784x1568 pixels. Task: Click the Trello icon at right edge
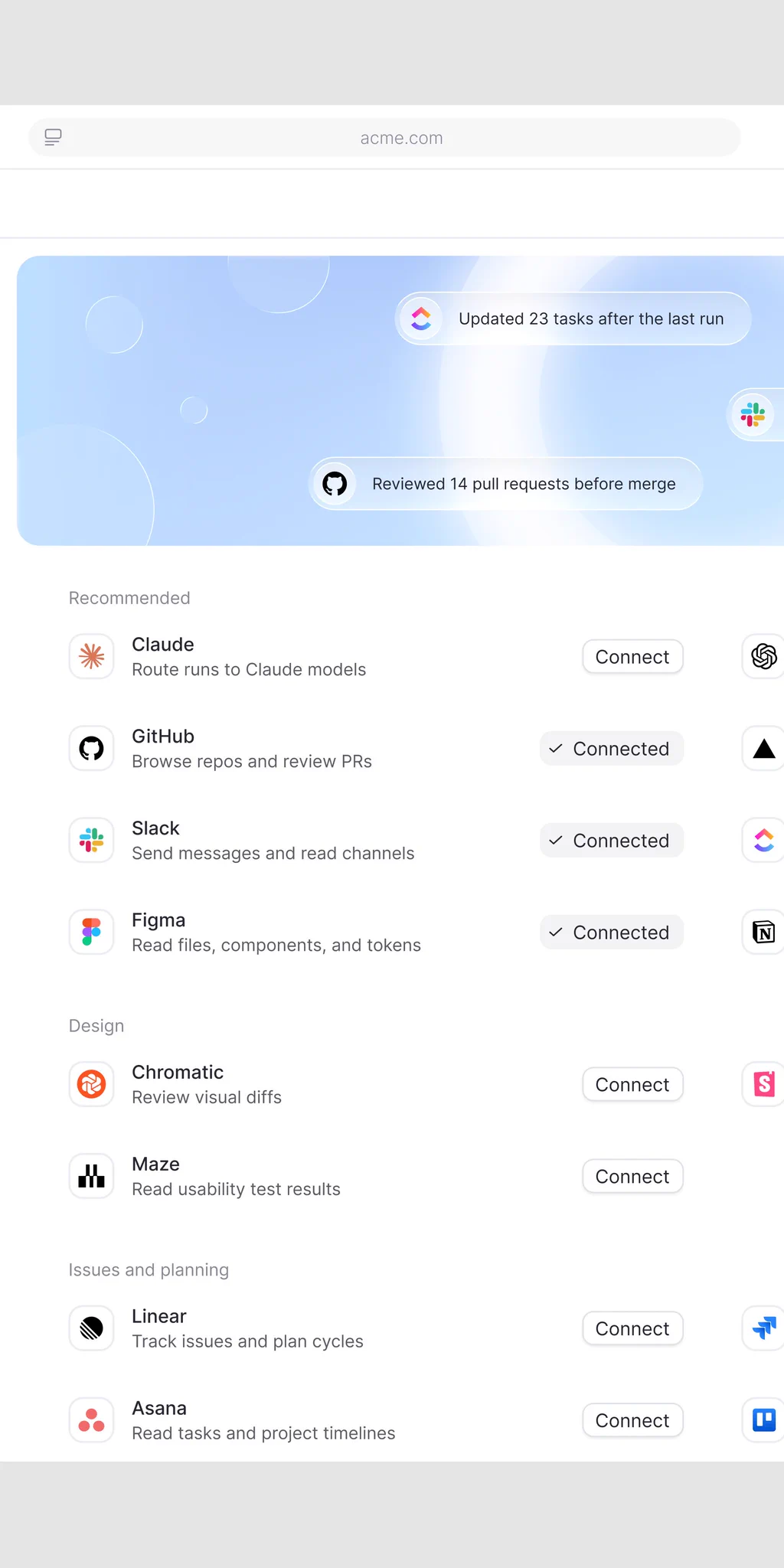tap(763, 1420)
